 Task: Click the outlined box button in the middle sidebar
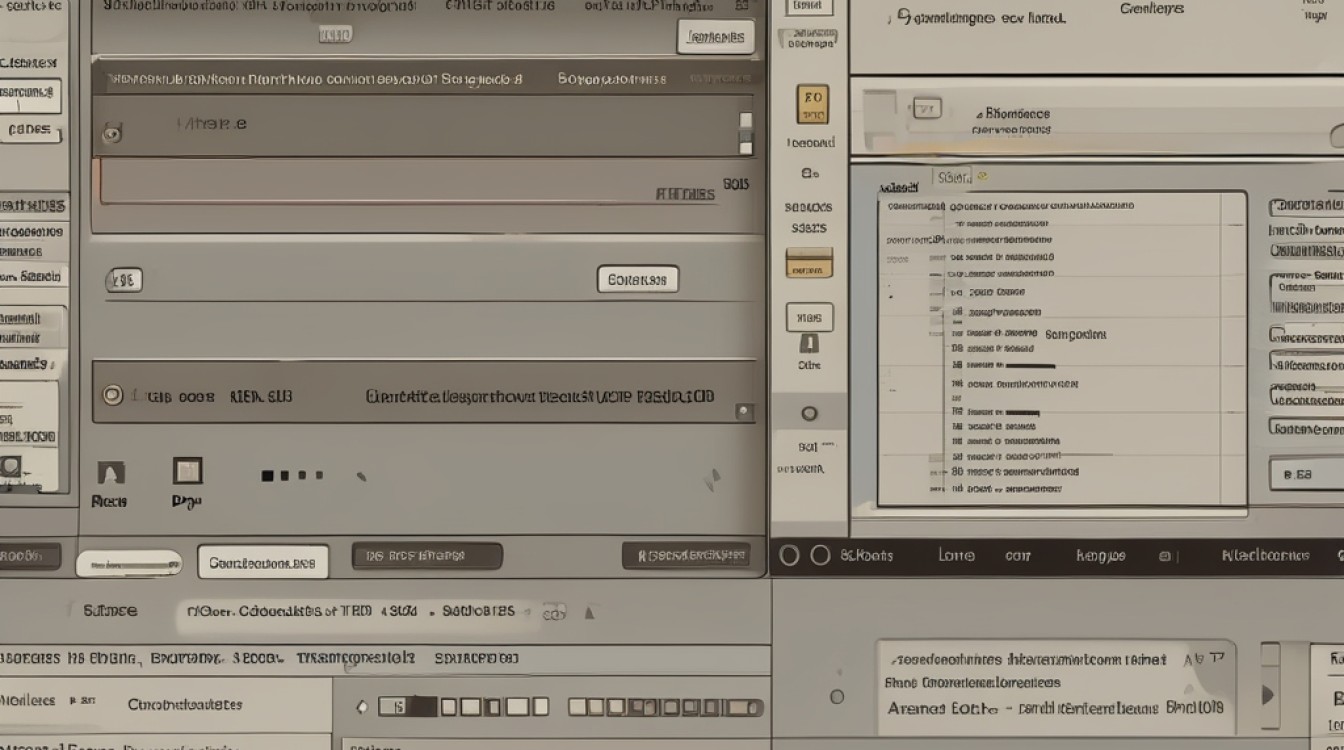tap(809, 318)
